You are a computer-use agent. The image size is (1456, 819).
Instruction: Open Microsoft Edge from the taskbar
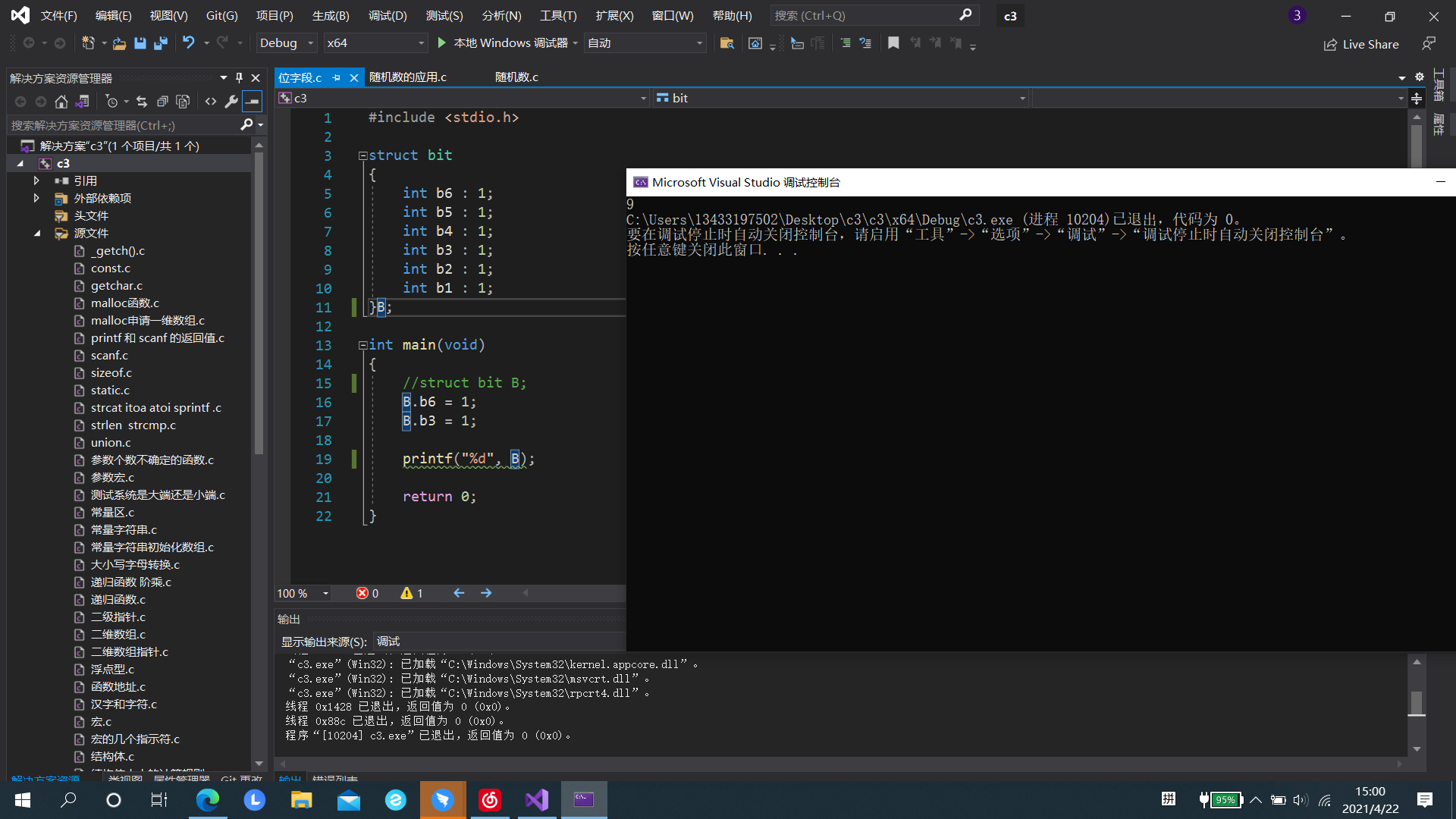207,800
